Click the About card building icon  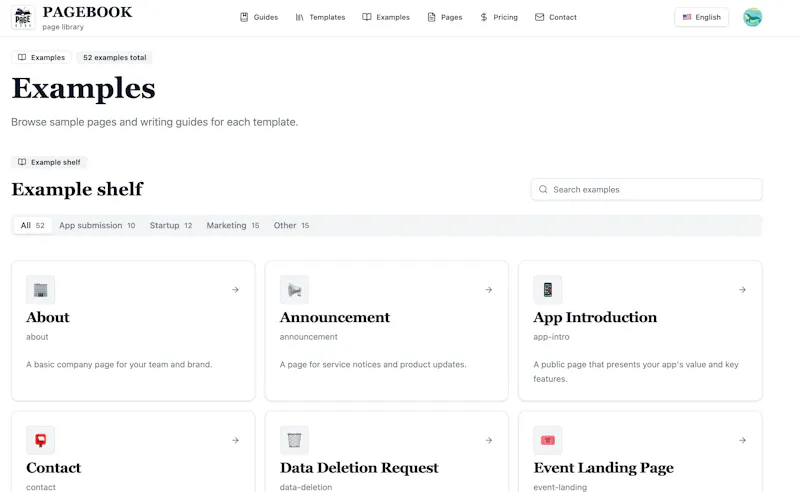point(40,290)
